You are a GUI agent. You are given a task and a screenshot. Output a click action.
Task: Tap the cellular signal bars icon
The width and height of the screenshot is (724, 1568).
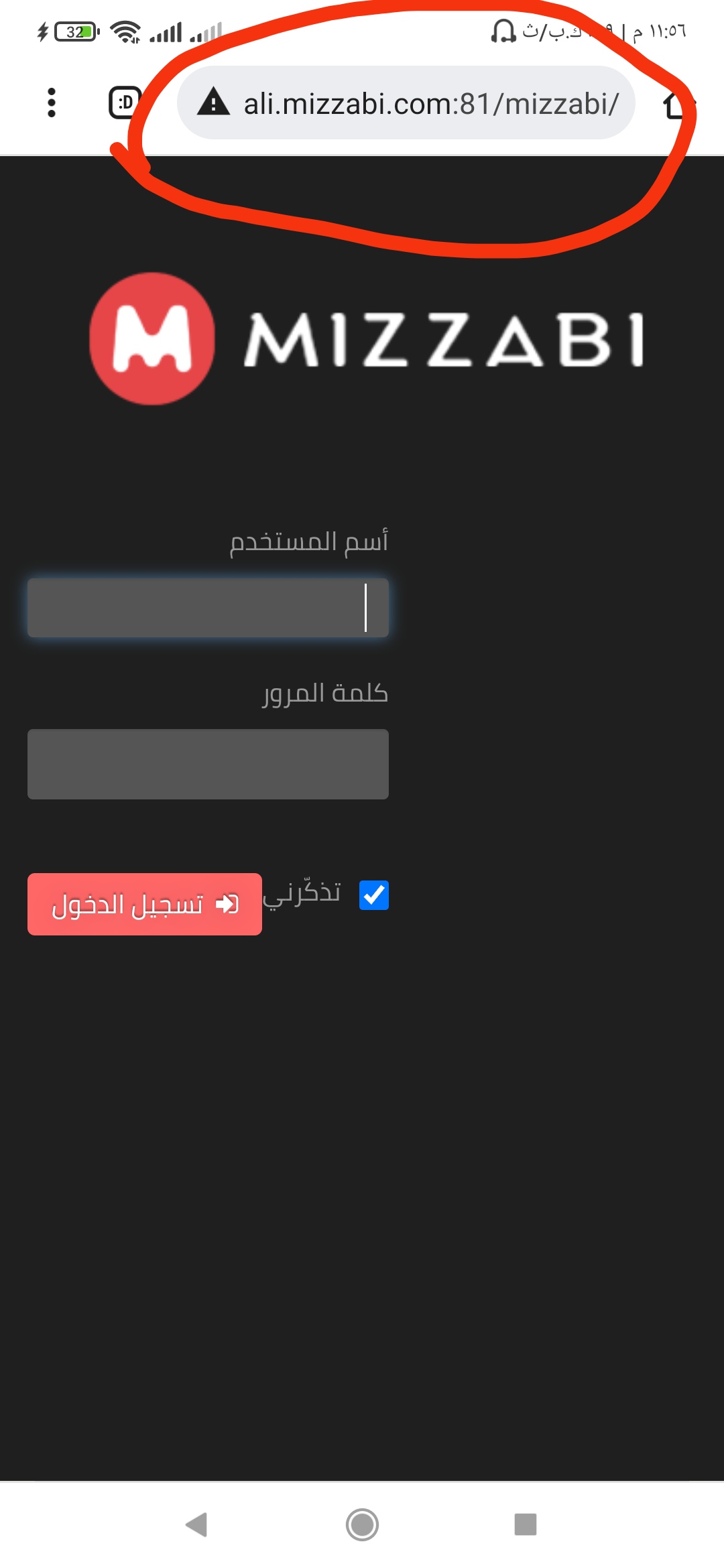tap(166, 32)
